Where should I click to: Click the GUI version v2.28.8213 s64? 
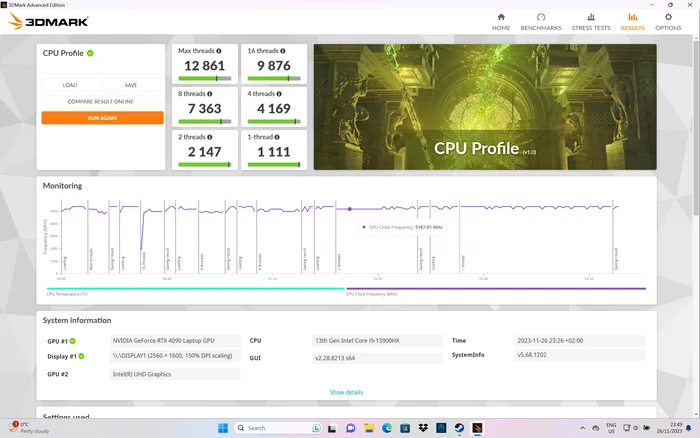(x=377, y=358)
